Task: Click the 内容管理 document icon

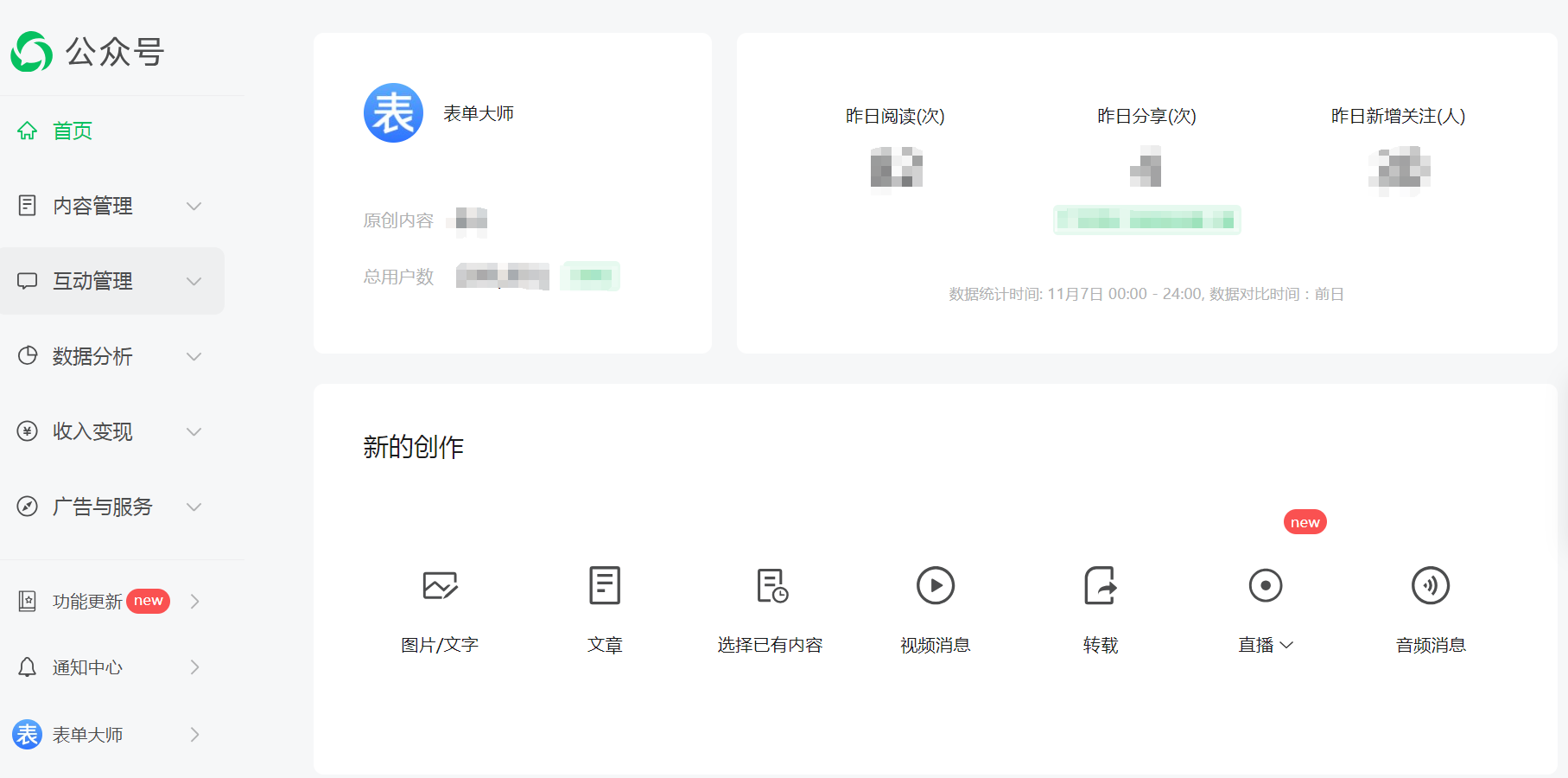Action: [x=28, y=206]
